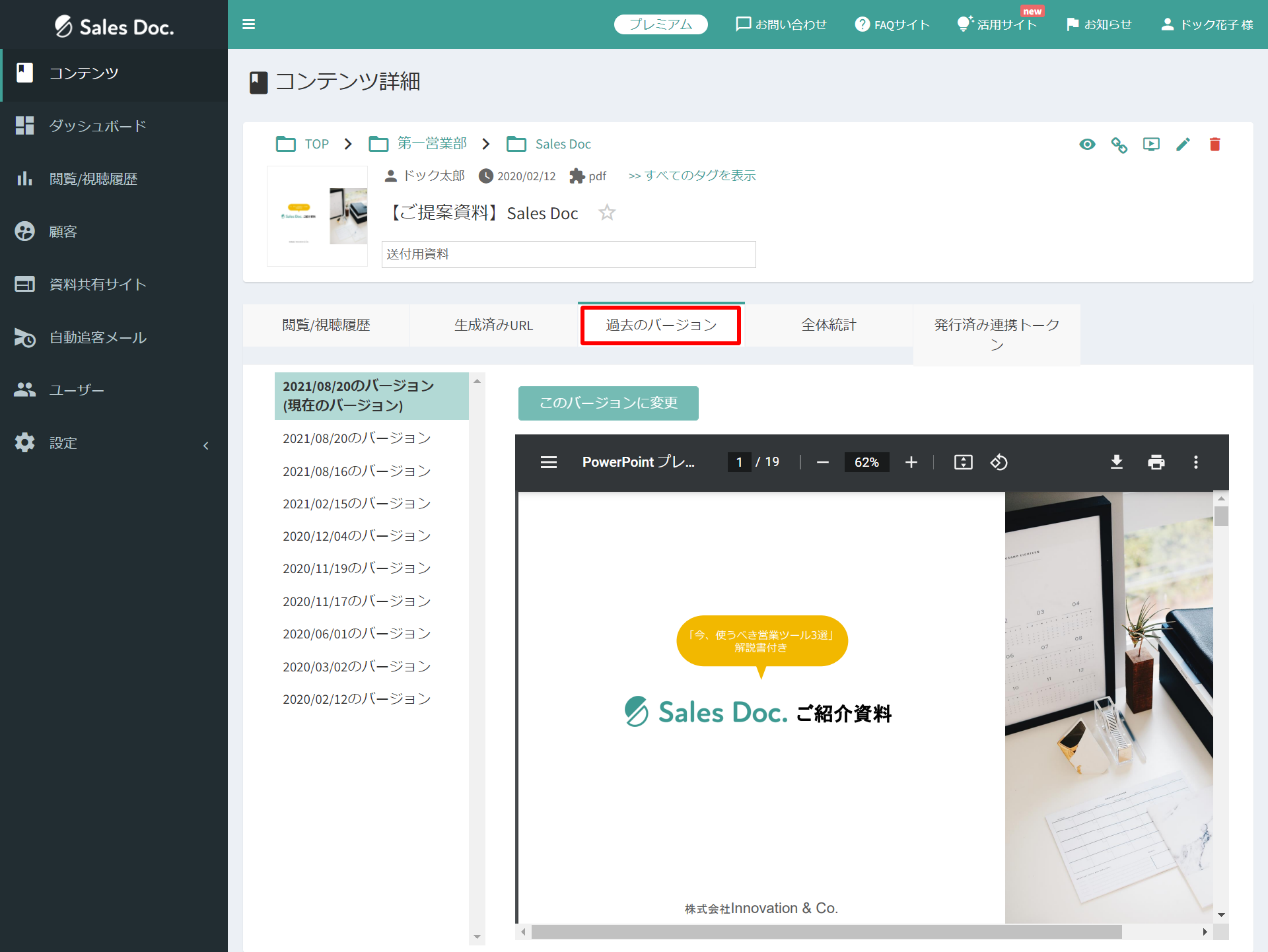Open the video playback screen icon
1268x952 pixels.
(1151, 144)
